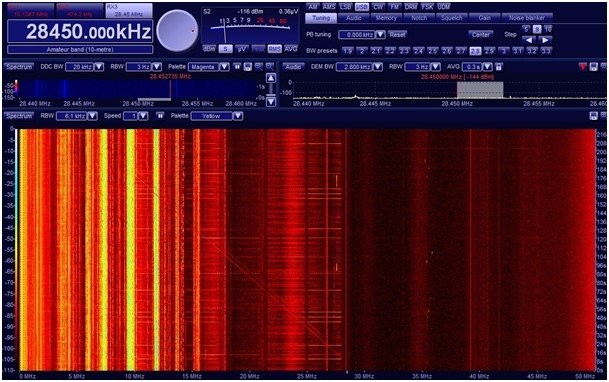The image size is (609, 382).
Task: Enable AVG mode on the S-meter
Action: pos(291,49)
